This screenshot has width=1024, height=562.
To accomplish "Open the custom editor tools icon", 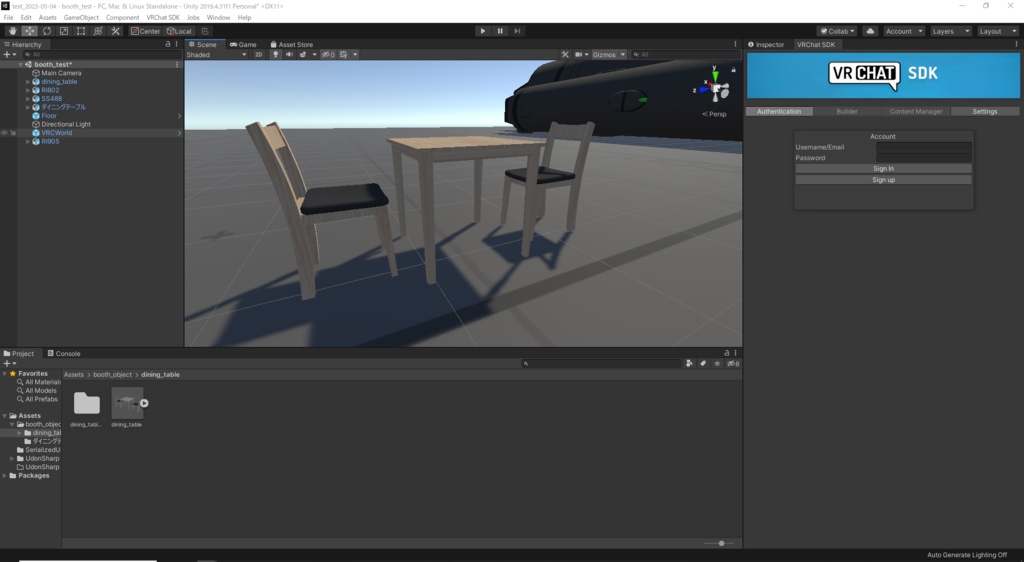I will click(115, 31).
